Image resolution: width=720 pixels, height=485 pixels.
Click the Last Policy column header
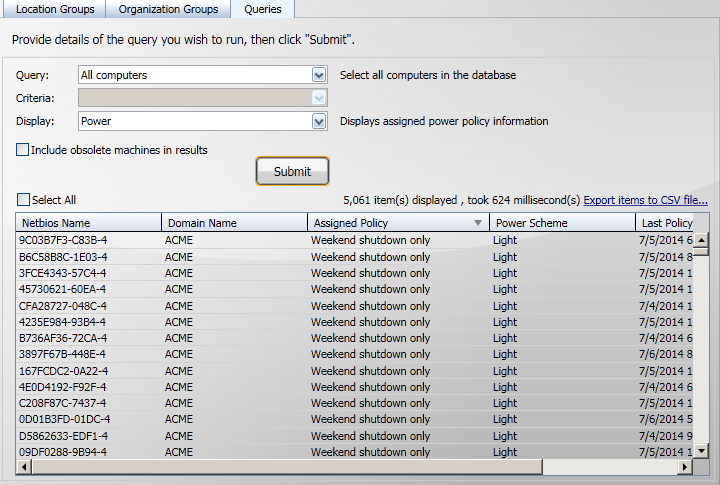coord(666,223)
